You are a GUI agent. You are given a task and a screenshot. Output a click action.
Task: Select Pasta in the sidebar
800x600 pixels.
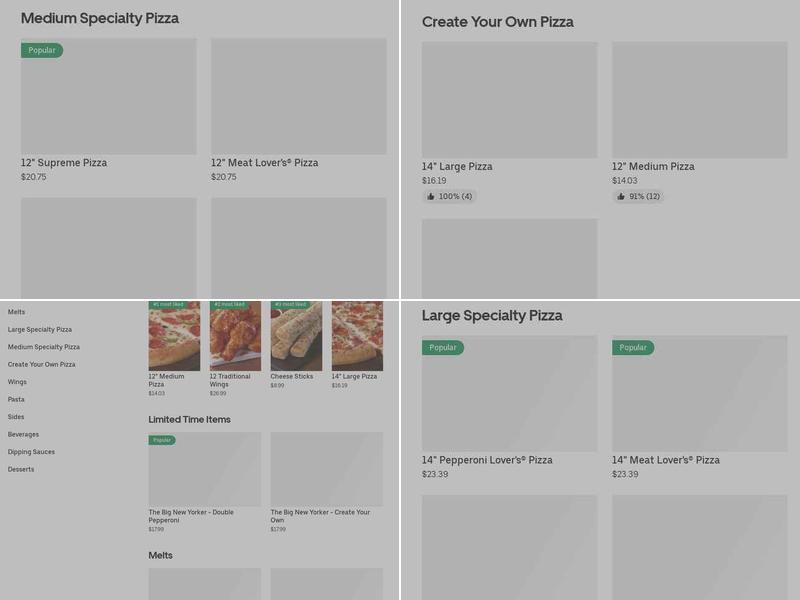pyautogui.click(x=16, y=399)
